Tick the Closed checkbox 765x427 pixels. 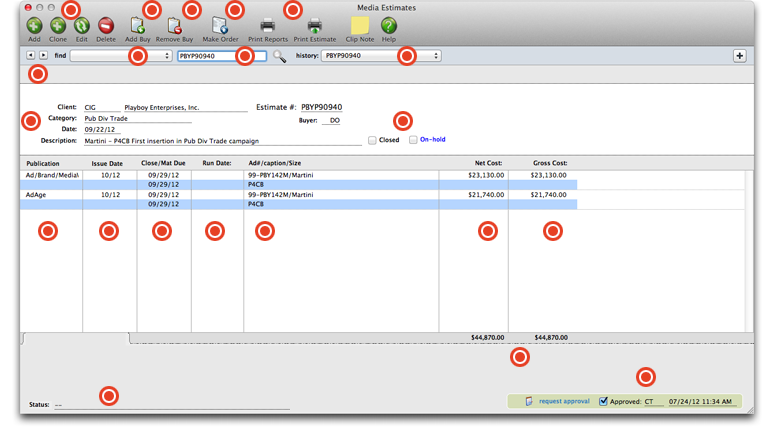(x=372, y=140)
